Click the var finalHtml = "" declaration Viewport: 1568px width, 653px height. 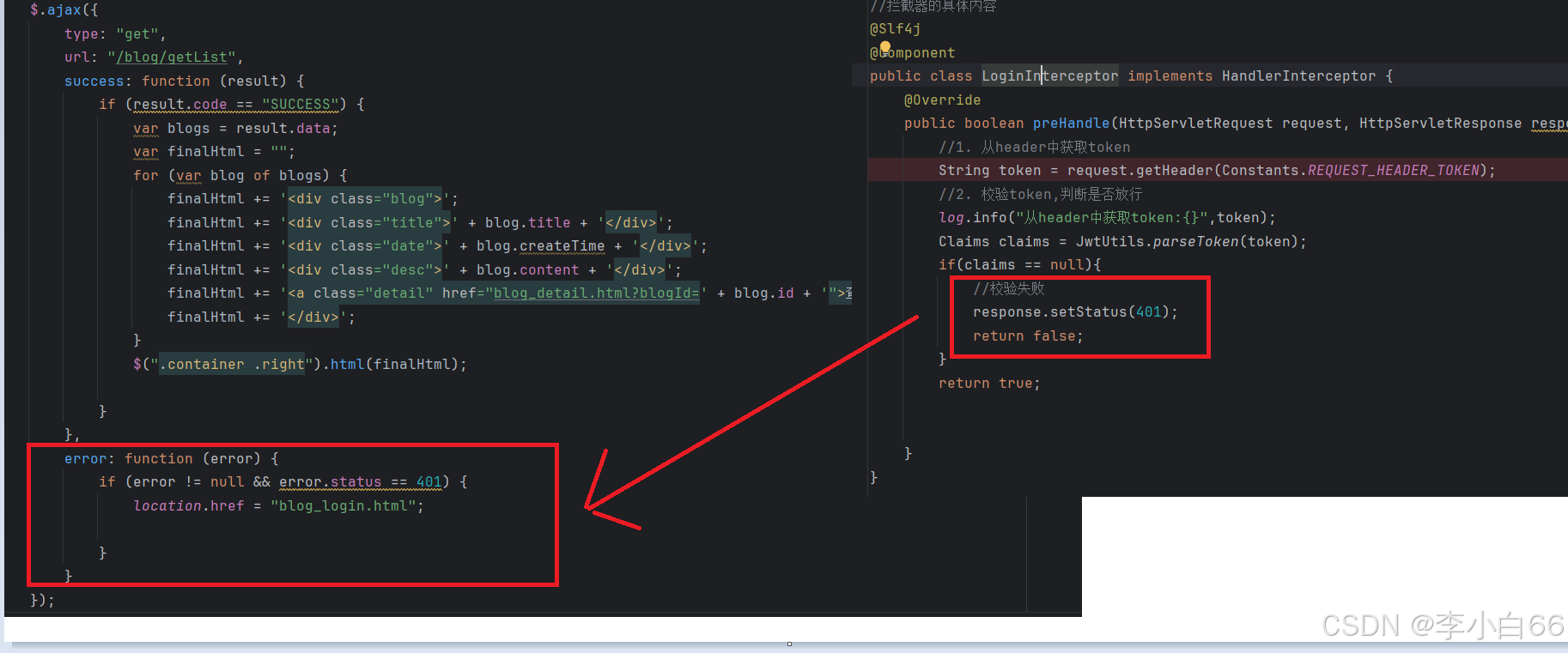(x=214, y=152)
